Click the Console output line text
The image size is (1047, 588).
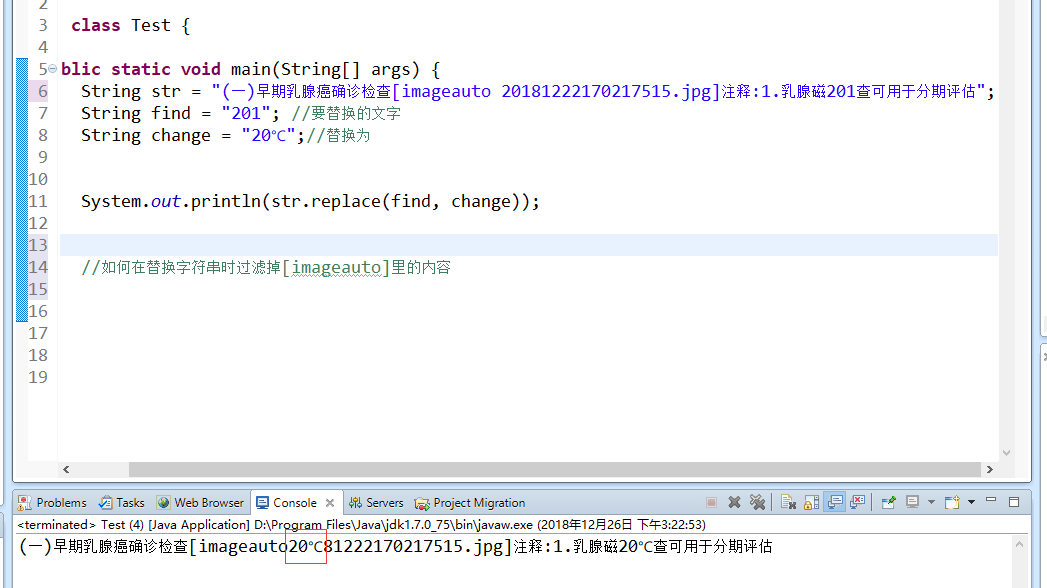tap(395, 546)
